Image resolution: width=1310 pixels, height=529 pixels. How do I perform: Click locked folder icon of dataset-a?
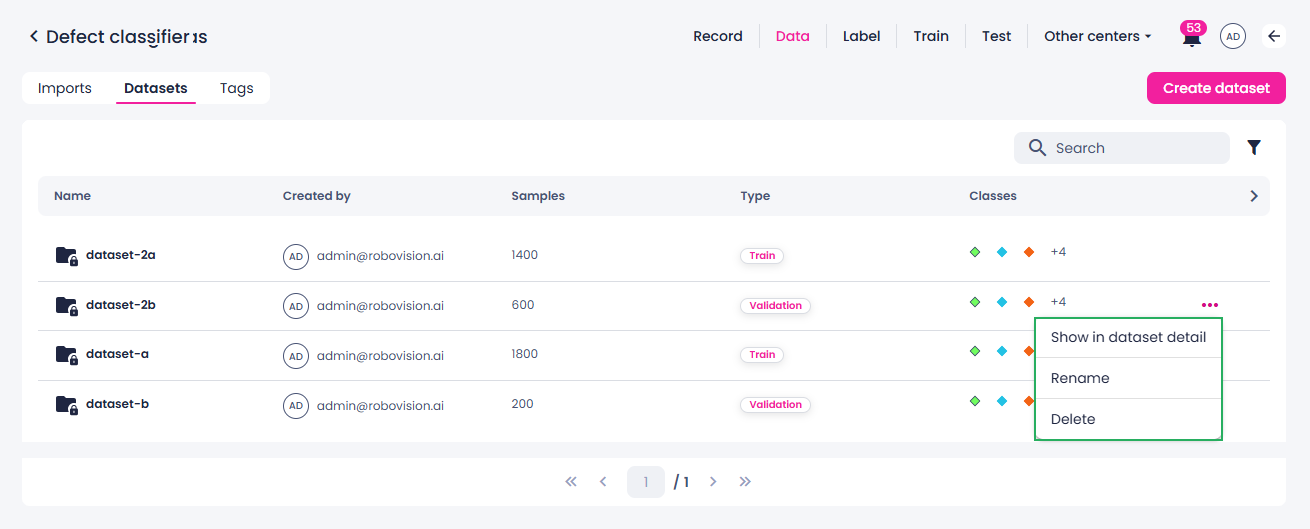67,355
